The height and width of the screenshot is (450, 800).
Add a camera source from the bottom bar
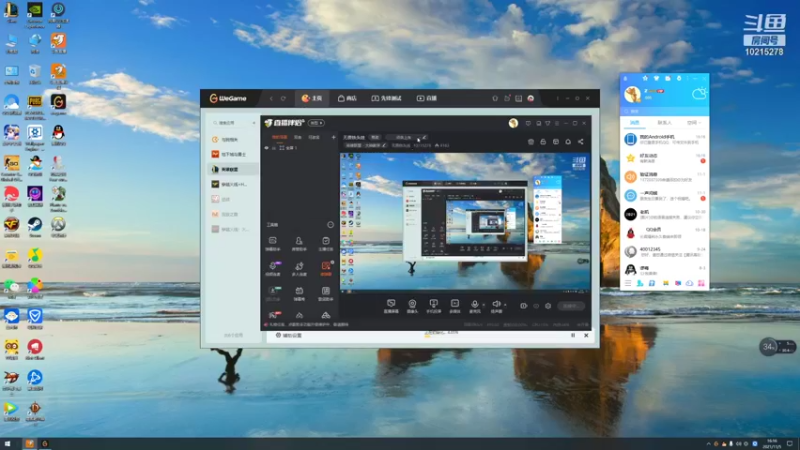pyautogui.click(x=412, y=306)
